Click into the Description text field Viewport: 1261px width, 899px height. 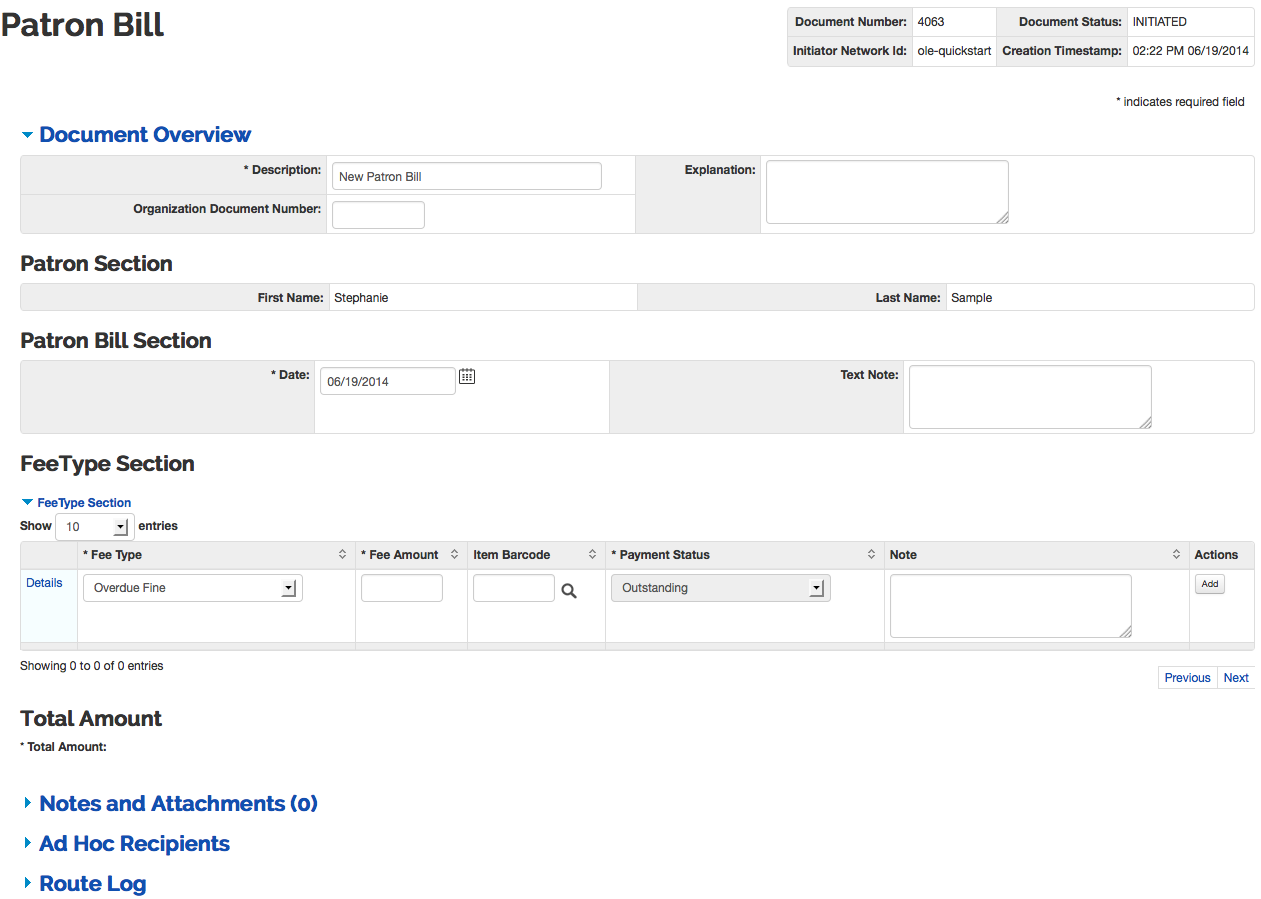pyautogui.click(x=466, y=177)
